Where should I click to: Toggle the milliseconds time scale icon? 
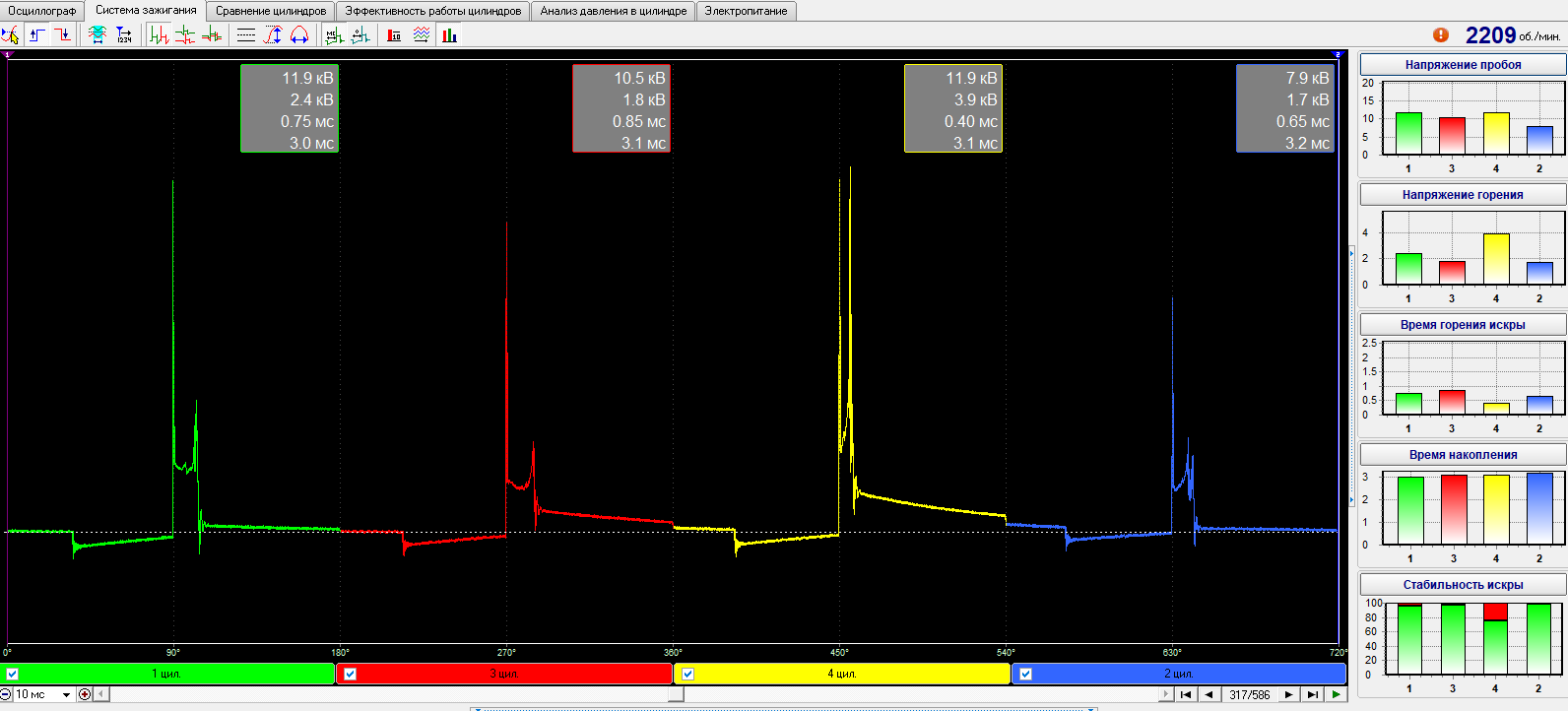coord(335,35)
